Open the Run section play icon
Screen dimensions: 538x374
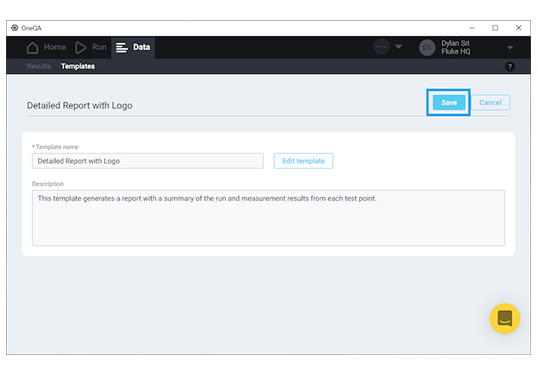coord(81,48)
